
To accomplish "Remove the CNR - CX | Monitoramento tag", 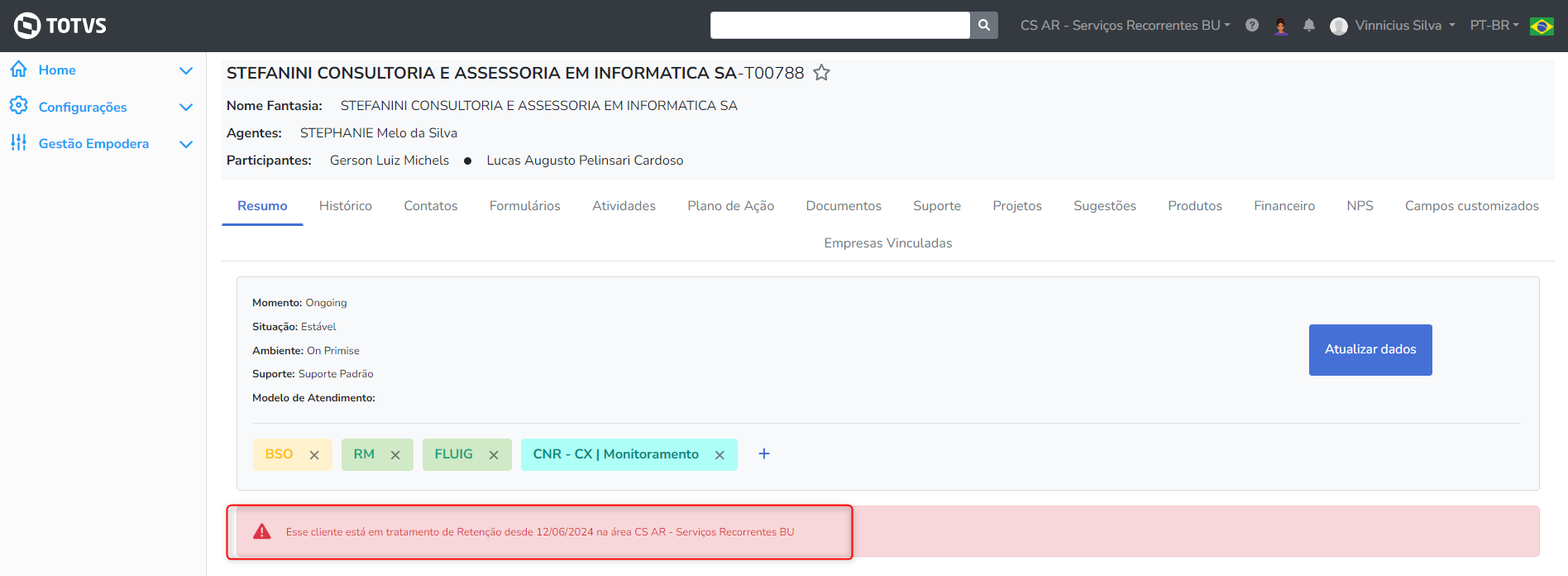I will [x=719, y=455].
